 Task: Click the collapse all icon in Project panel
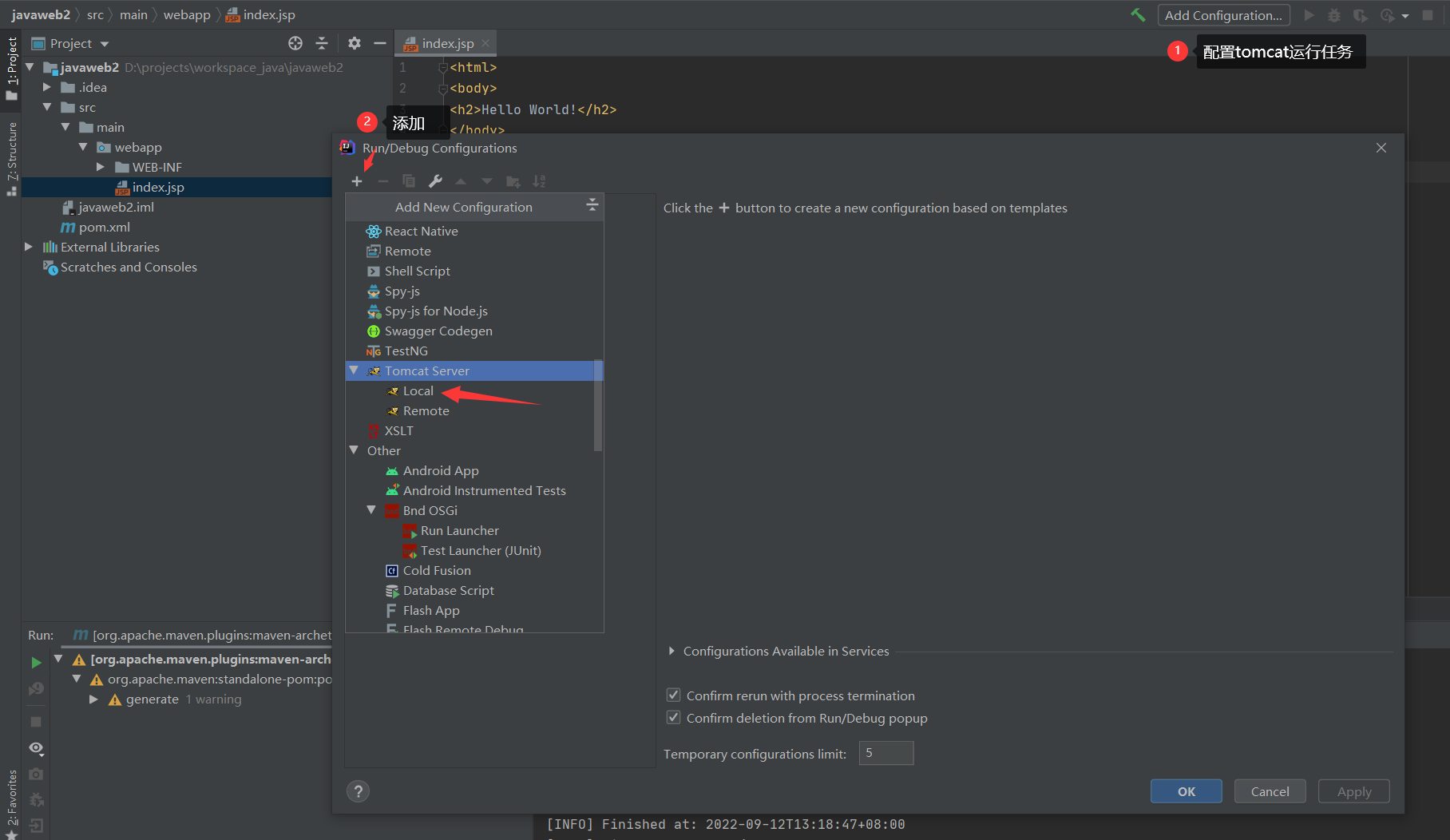pos(322,43)
